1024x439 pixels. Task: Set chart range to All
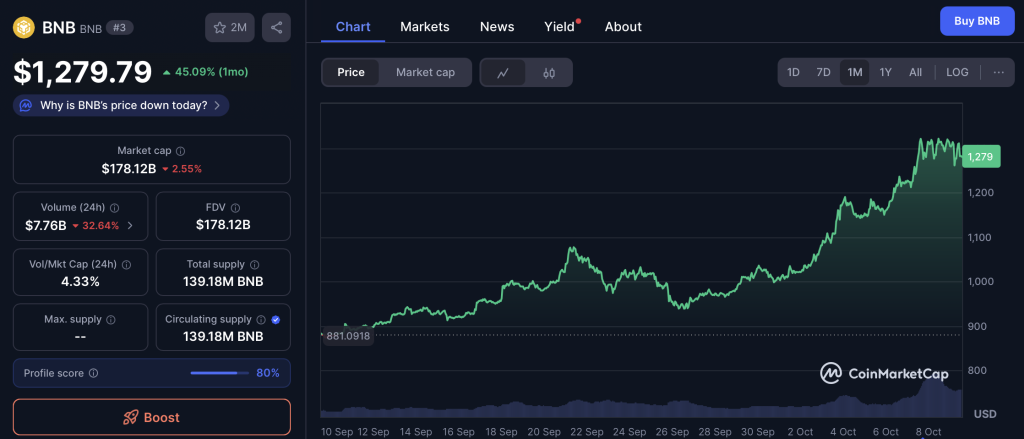click(916, 73)
